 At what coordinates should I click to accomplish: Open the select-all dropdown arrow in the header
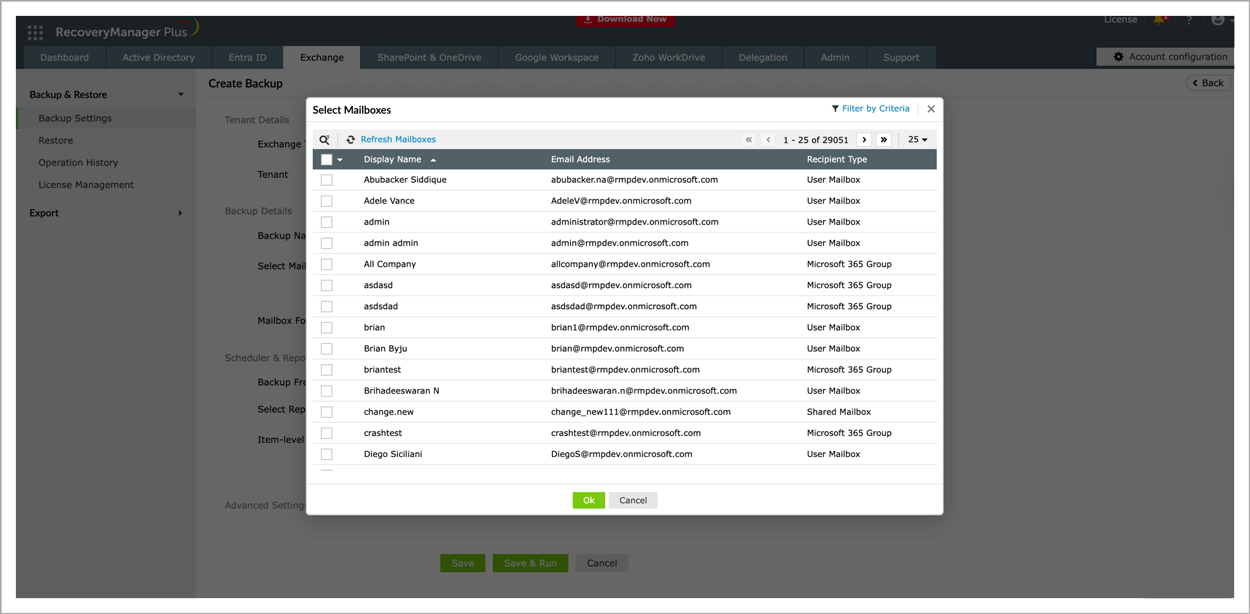(x=340, y=160)
